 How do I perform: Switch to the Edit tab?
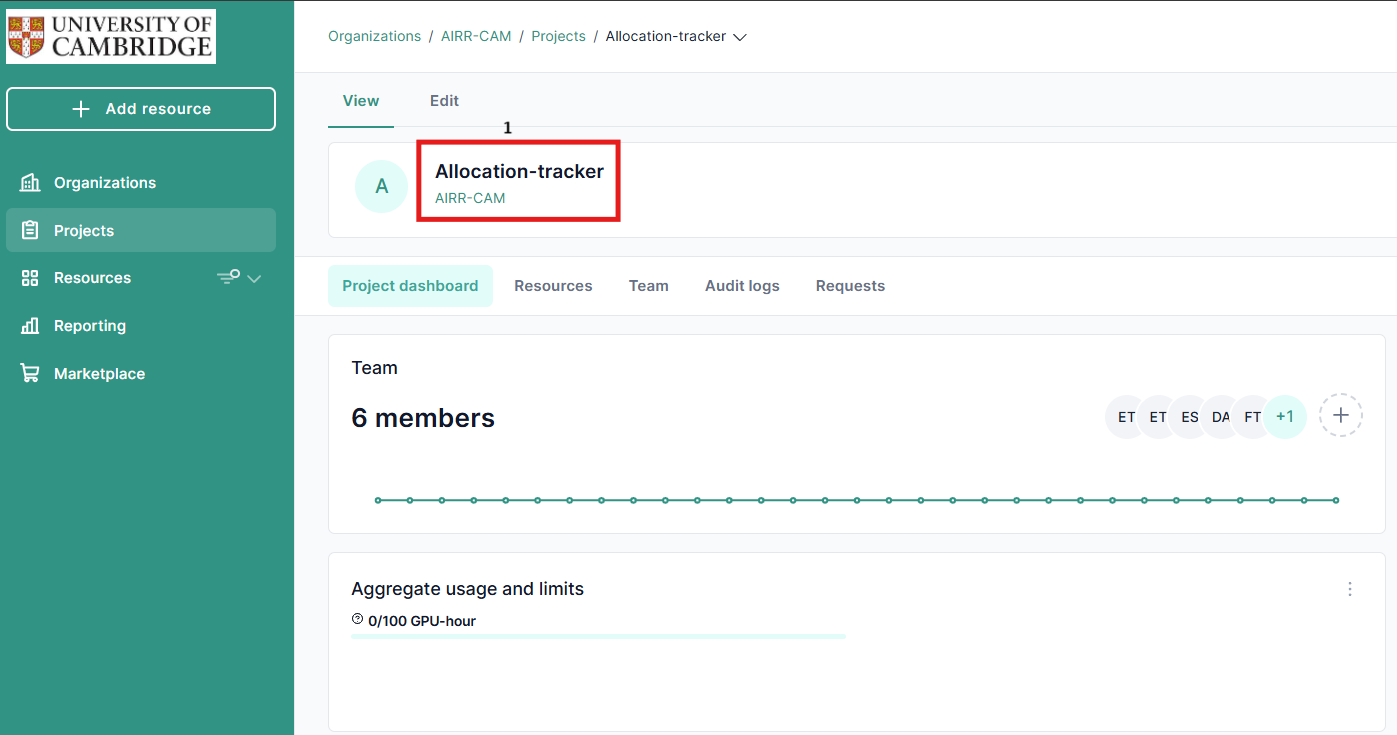(444, 101)
